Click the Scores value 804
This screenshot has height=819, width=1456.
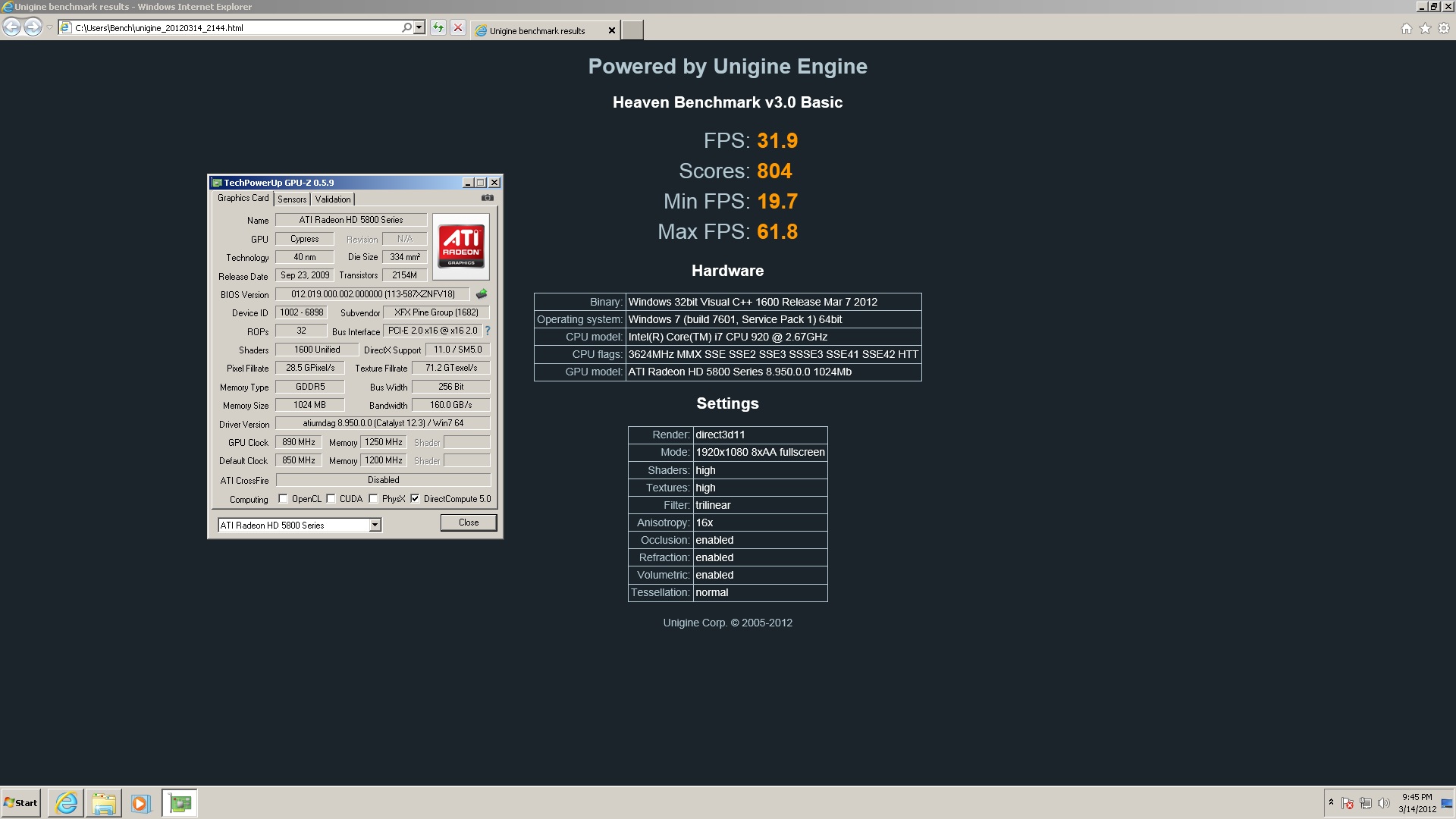[x=774, y=171]
